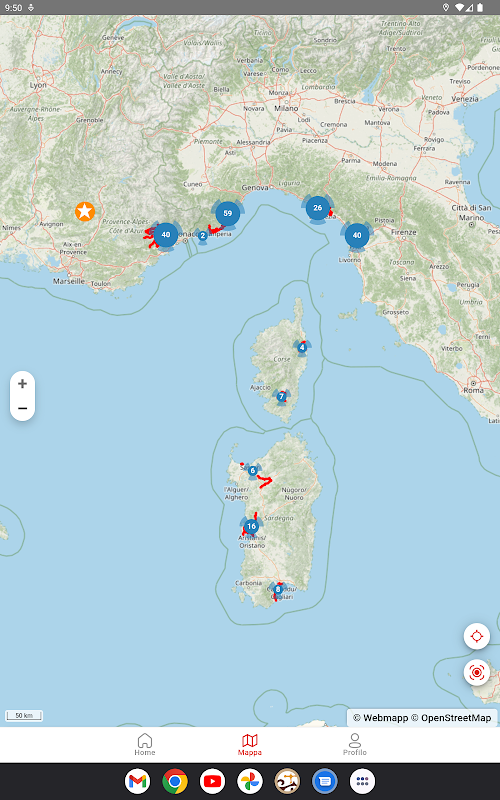Tap the Sardegna region label
This screenshot has height=800, width=500.
pyautogui.click(x=279, y=518)
